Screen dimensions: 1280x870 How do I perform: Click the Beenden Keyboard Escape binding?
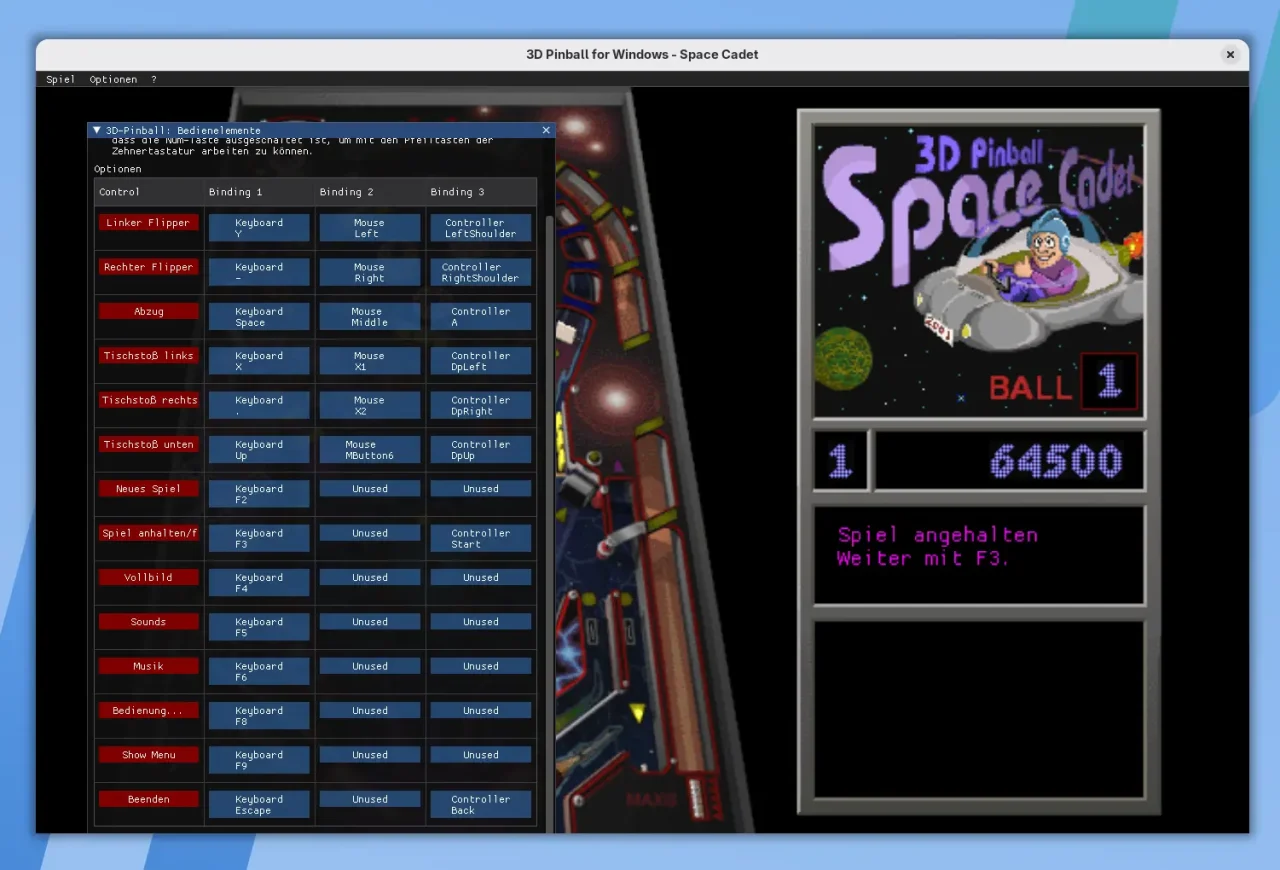(259, 805)
